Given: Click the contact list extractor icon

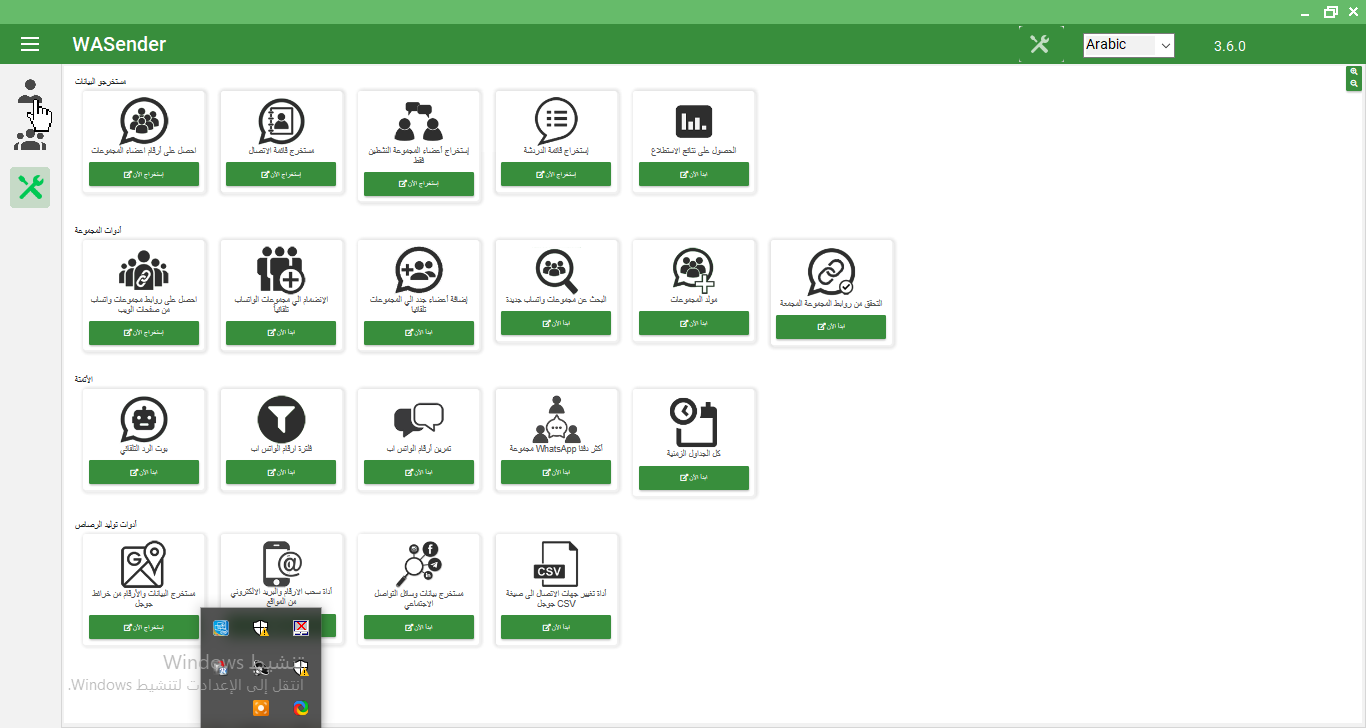Looking at the screenshot, I should tap(281, 122).
